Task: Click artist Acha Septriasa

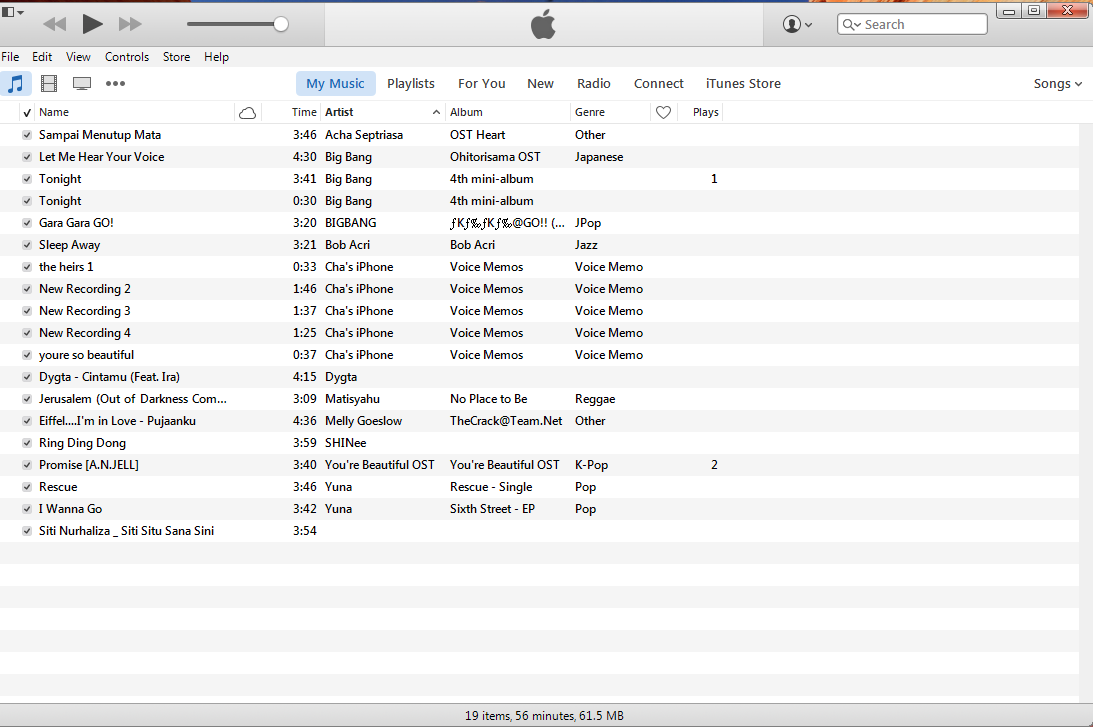Action: click(364, 135)
